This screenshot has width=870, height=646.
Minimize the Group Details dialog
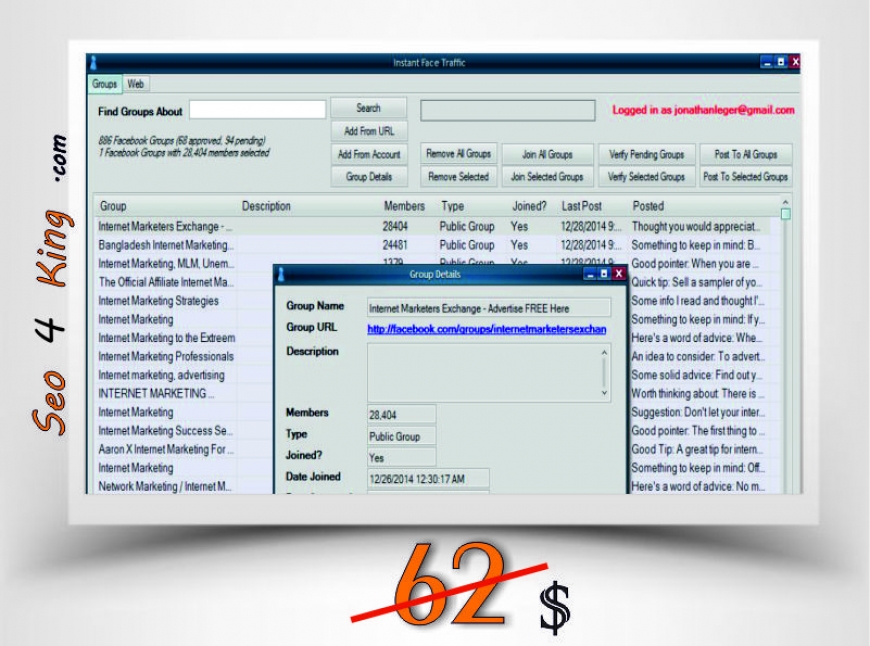point(590,274)
